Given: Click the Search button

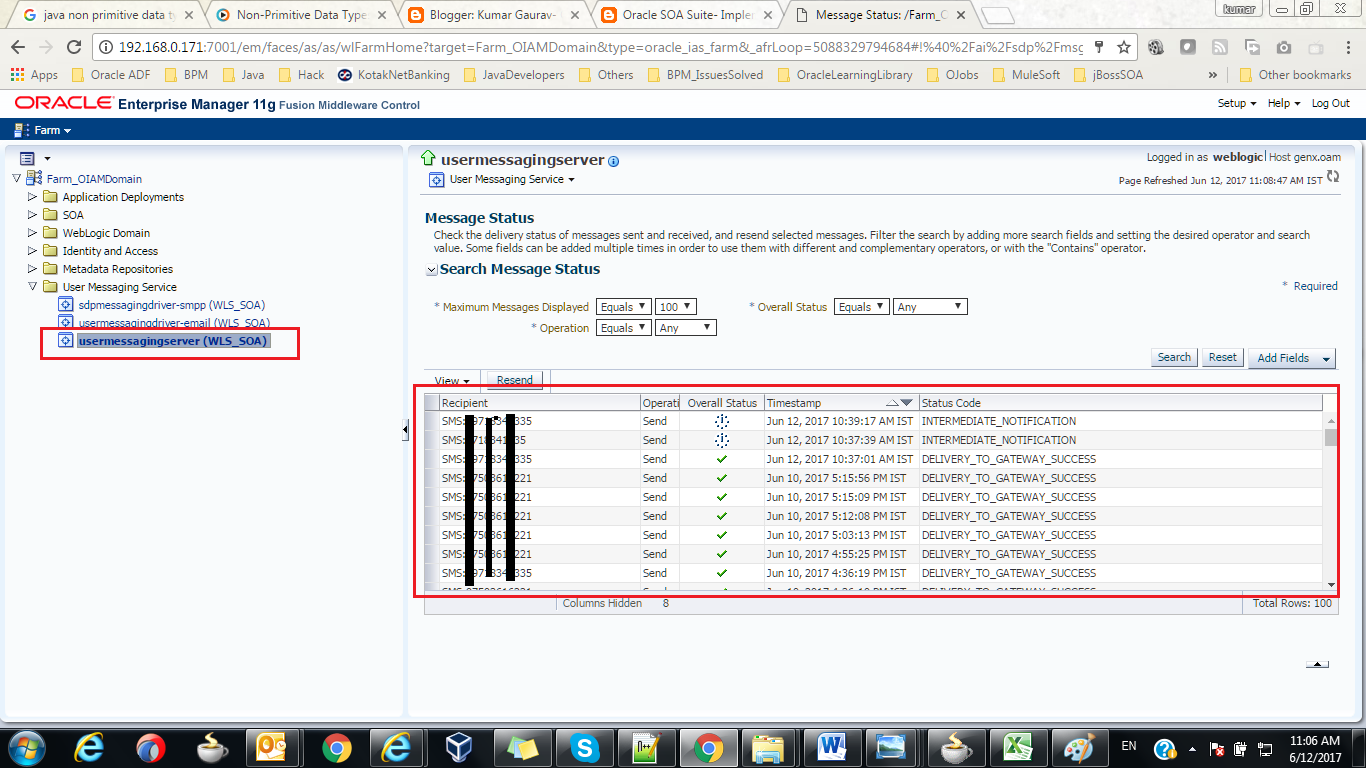Looking at the screenshot, I should pos(1174,358).
